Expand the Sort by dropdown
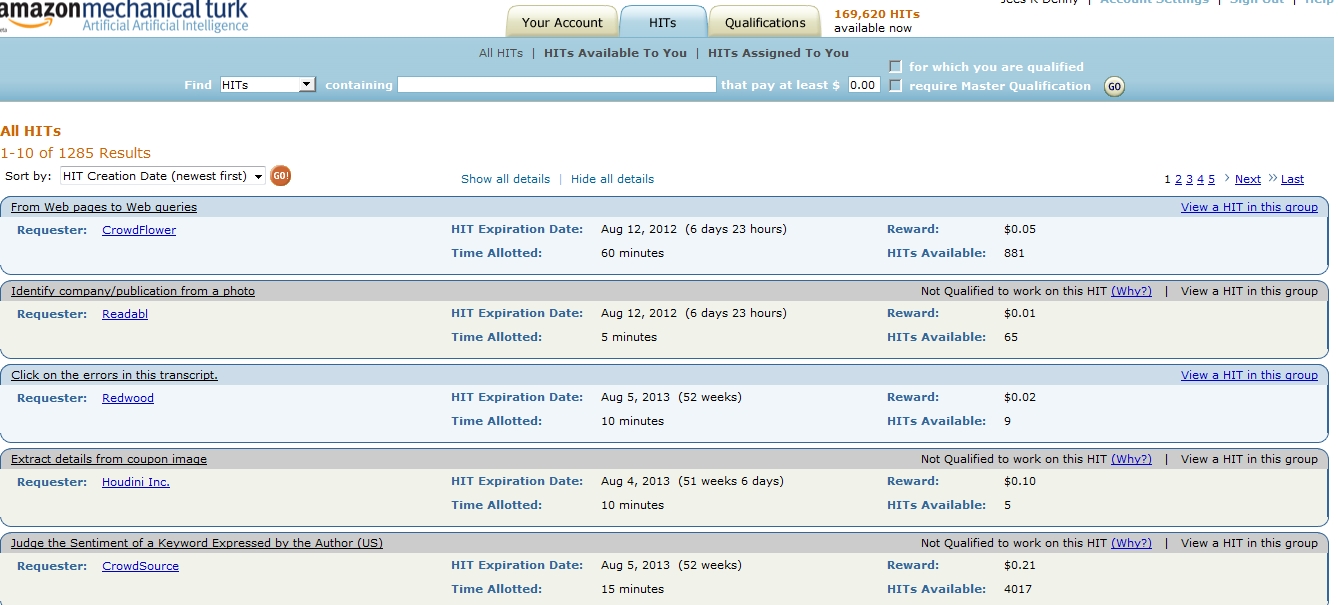Image resolution: width=1339 pixels, height=605 pixels. pyautogui.click(x=162, y=176)
